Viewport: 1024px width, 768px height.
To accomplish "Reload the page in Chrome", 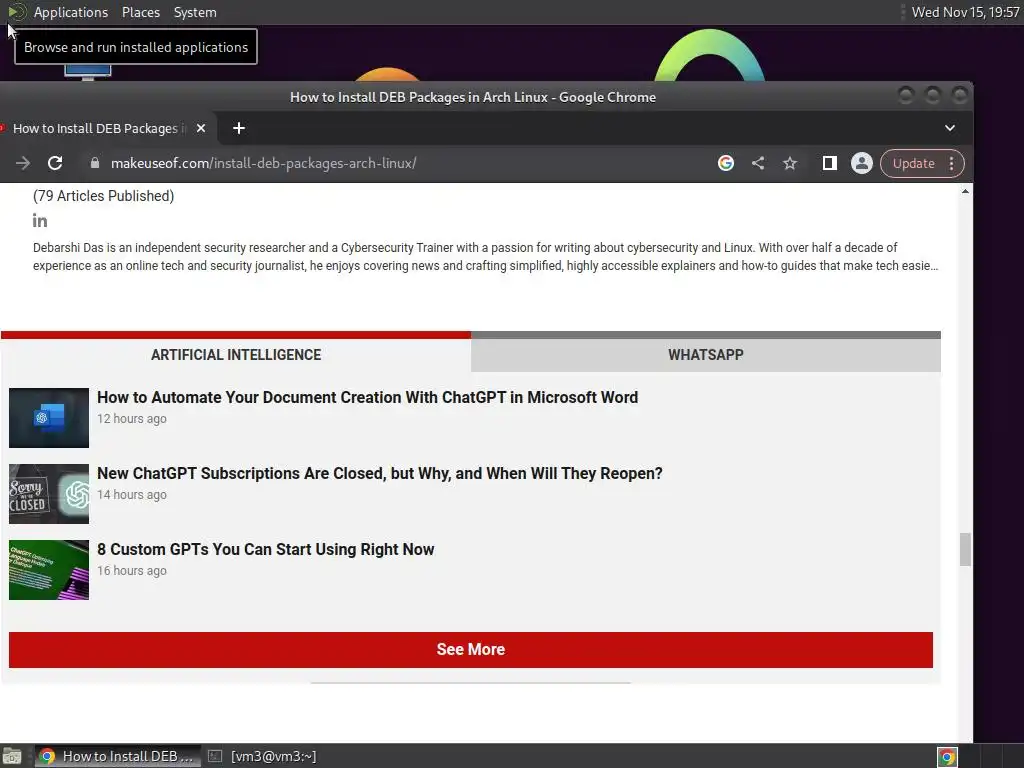I will [x=55, y=163].
